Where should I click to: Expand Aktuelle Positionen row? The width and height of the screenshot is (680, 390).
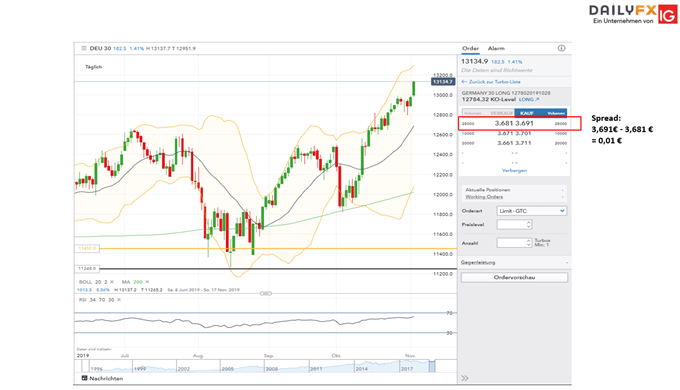coord(514,190)
